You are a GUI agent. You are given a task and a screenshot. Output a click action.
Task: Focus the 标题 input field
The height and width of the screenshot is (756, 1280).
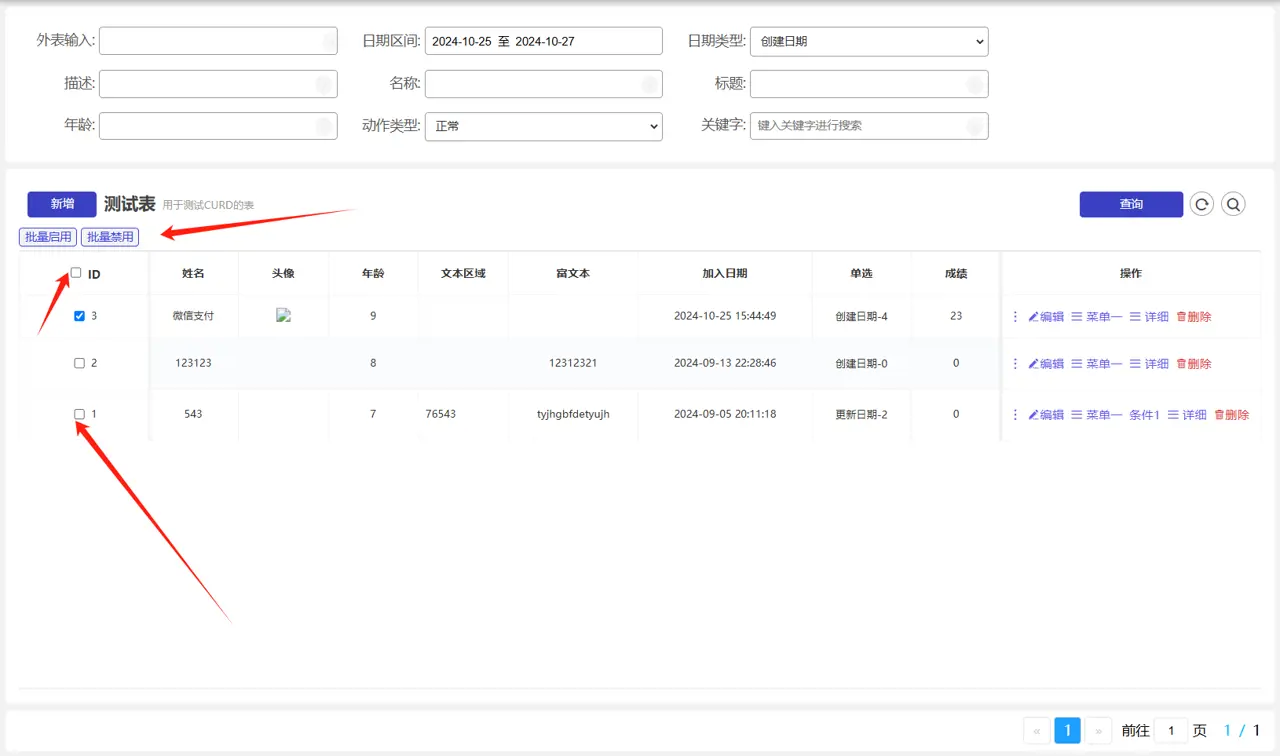pos(869,84)
